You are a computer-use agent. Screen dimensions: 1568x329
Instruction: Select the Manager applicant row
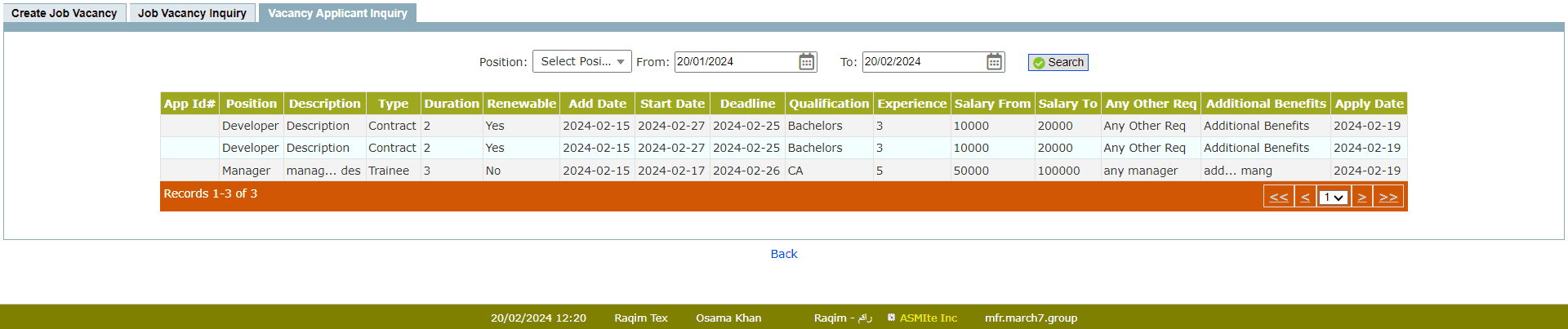246,171
